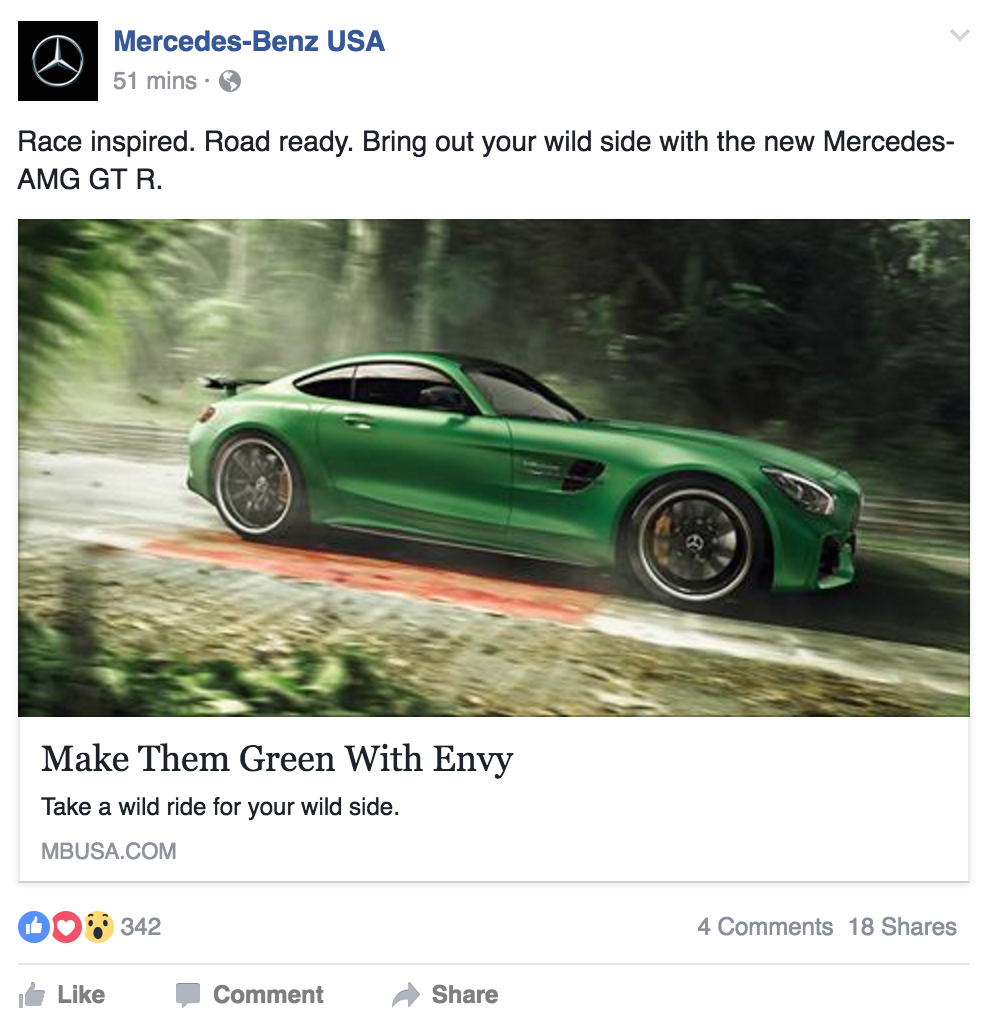View the 342 reactions count
Screen dimensions: 991x1024
(140, 927)
